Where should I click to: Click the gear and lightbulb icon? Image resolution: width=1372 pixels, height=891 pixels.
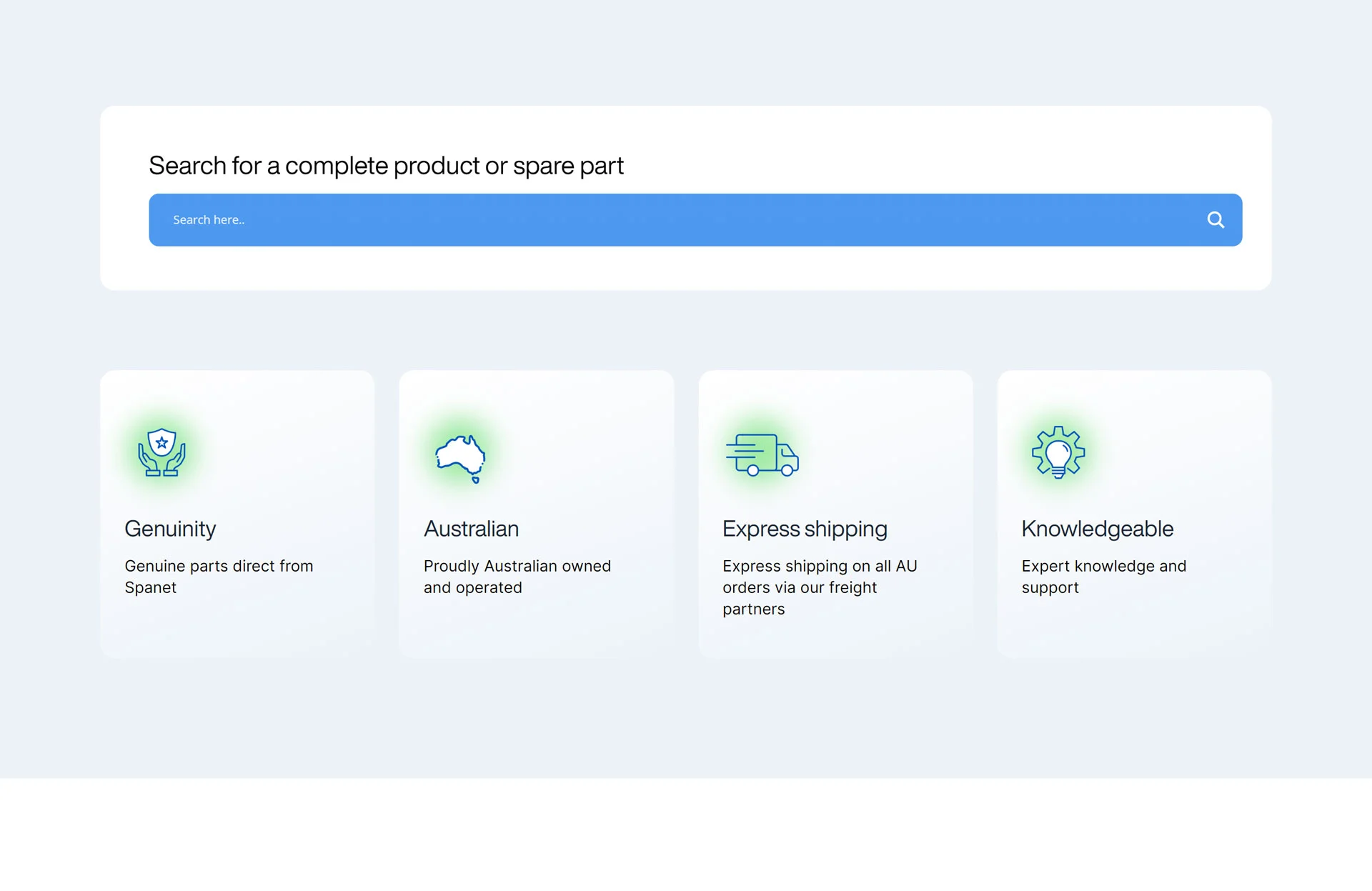[1058, 452]
